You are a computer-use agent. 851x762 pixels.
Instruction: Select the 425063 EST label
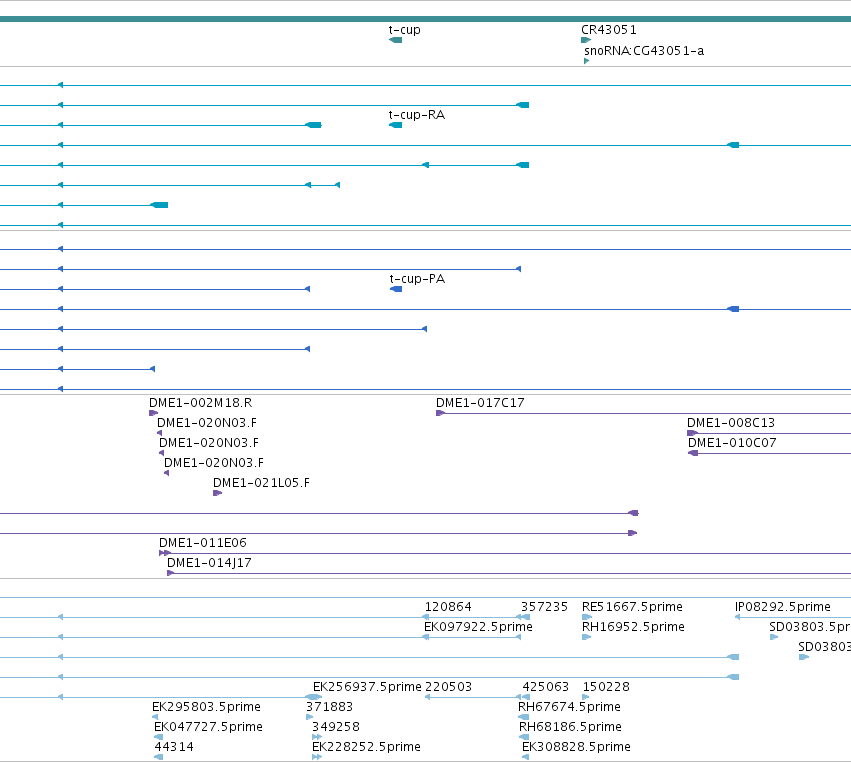pyautogui.click(x=545, y=687)
